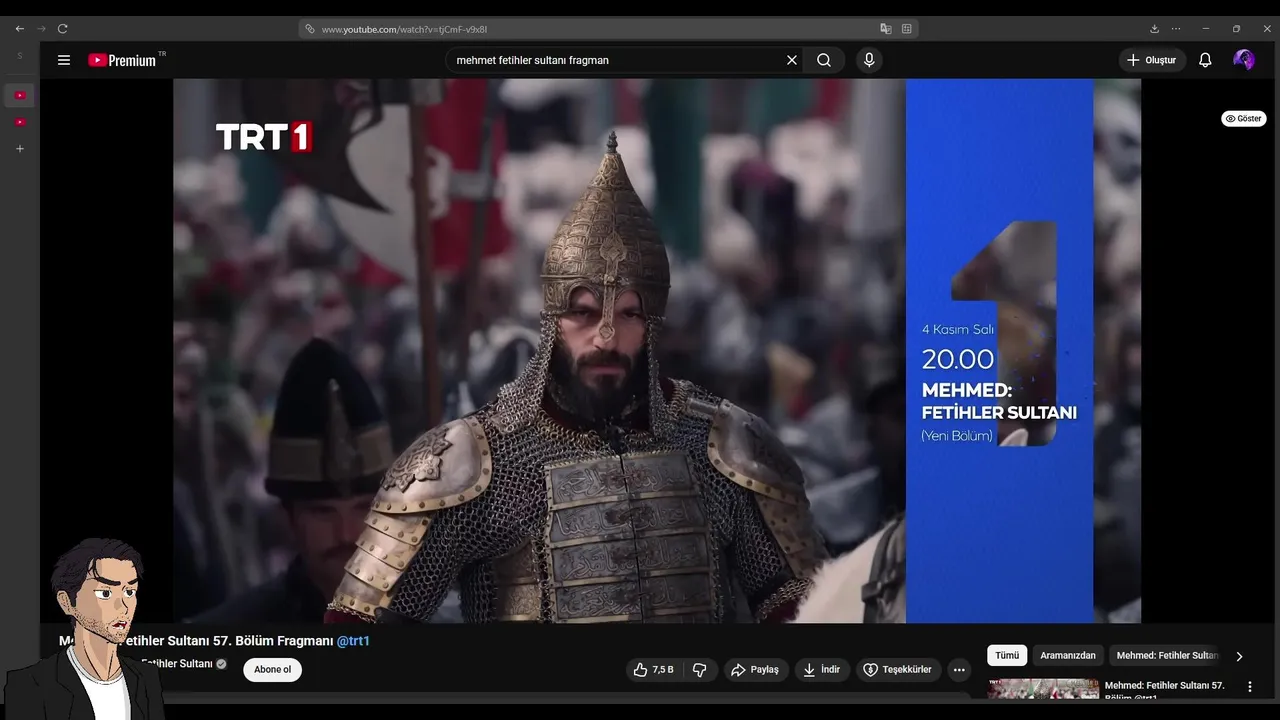Click the video player to pause

[657, 350]
